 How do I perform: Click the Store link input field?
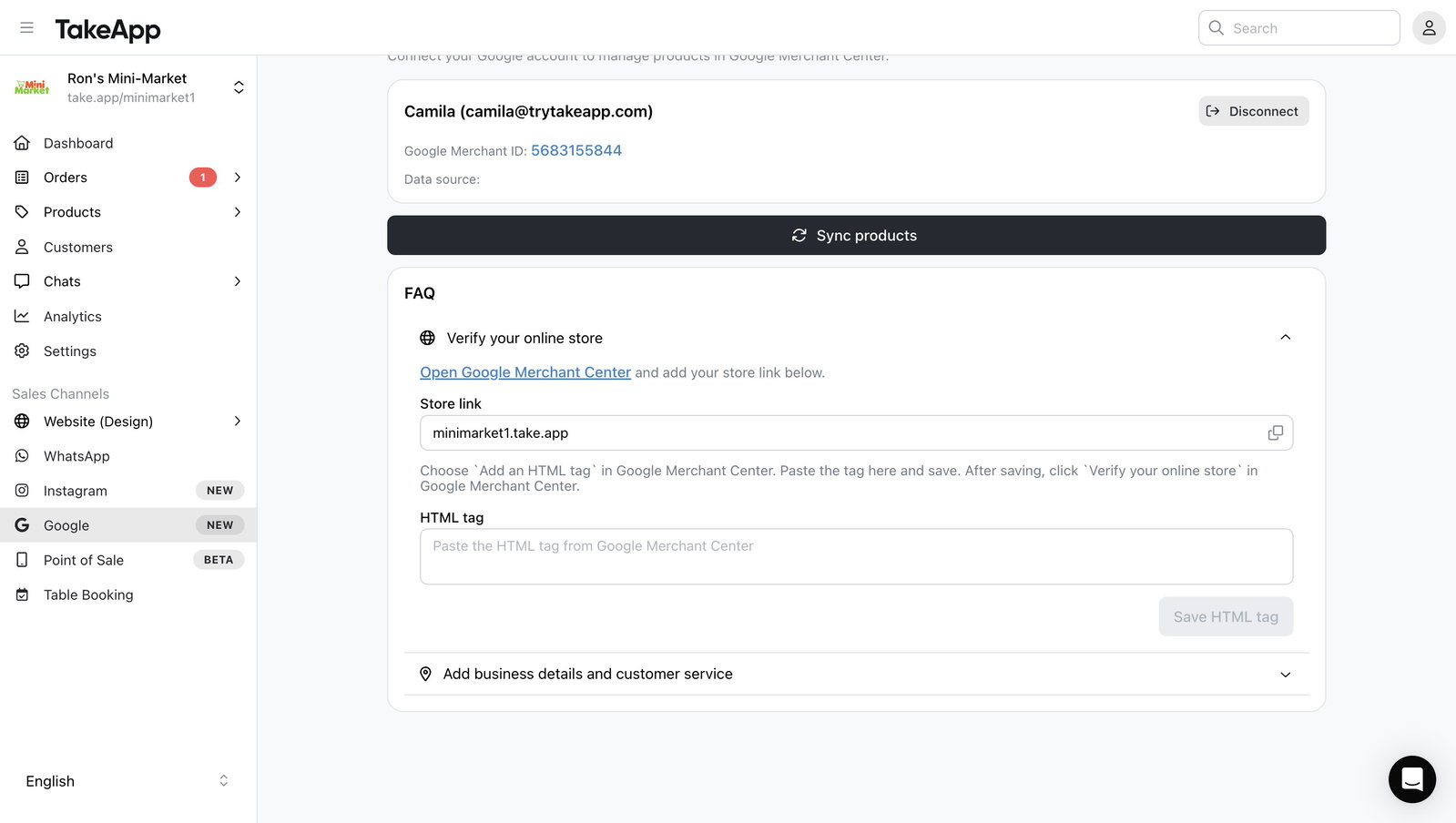pos(856,433)
